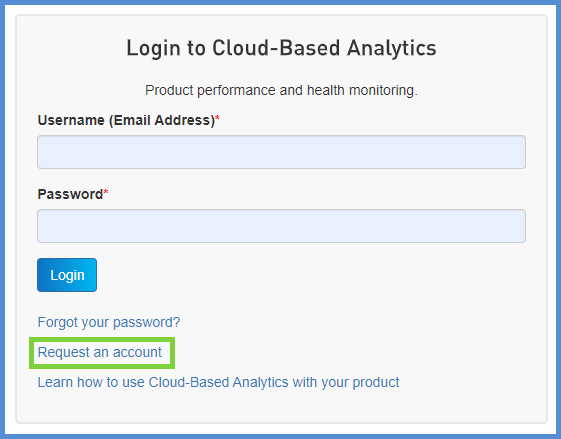Viewport: 561px width, 439px height.
Task: Click the Product performance and health monitoring text
Action: pyautogui.click(x=281, y=90)
